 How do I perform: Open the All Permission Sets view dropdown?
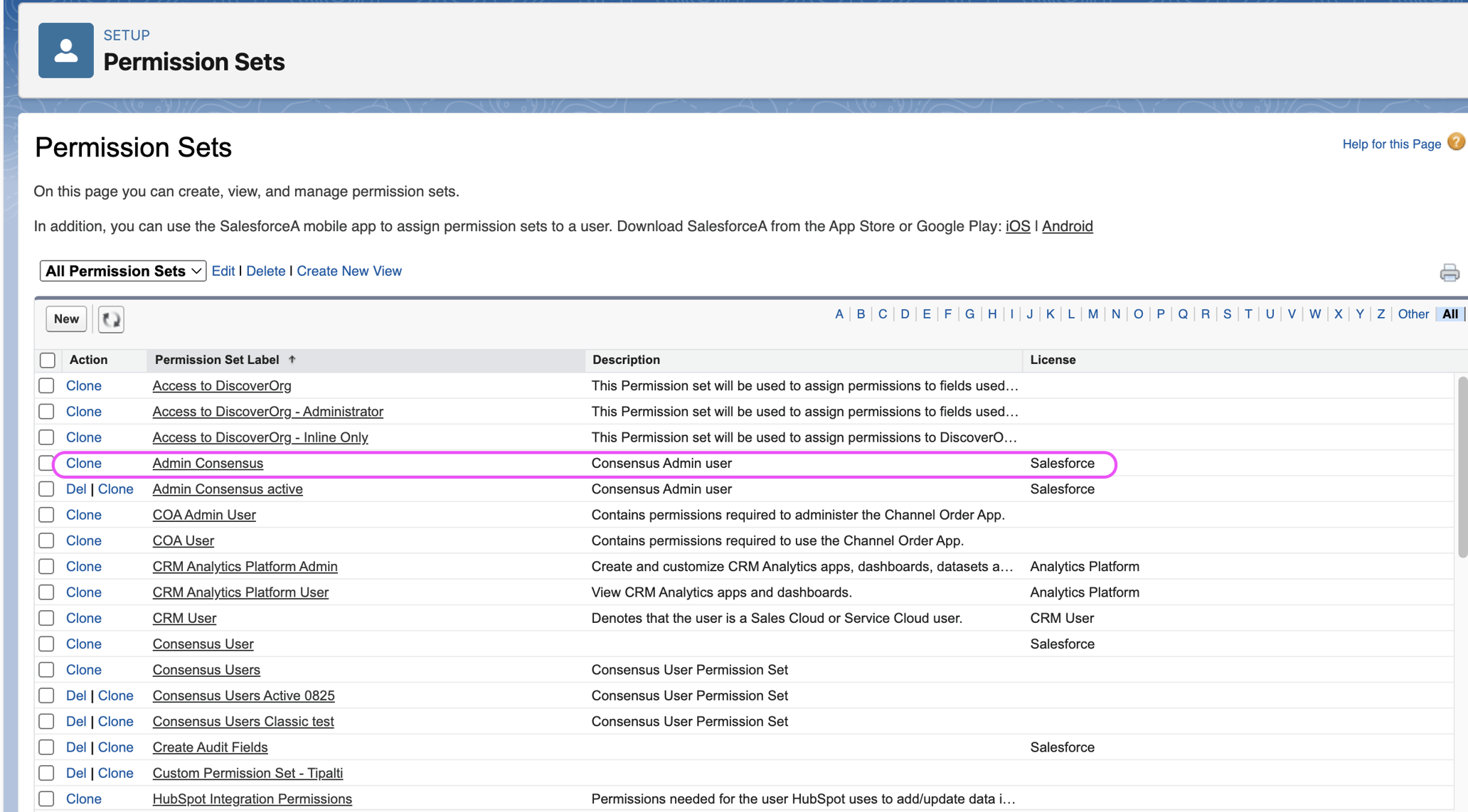click(122, 271)
